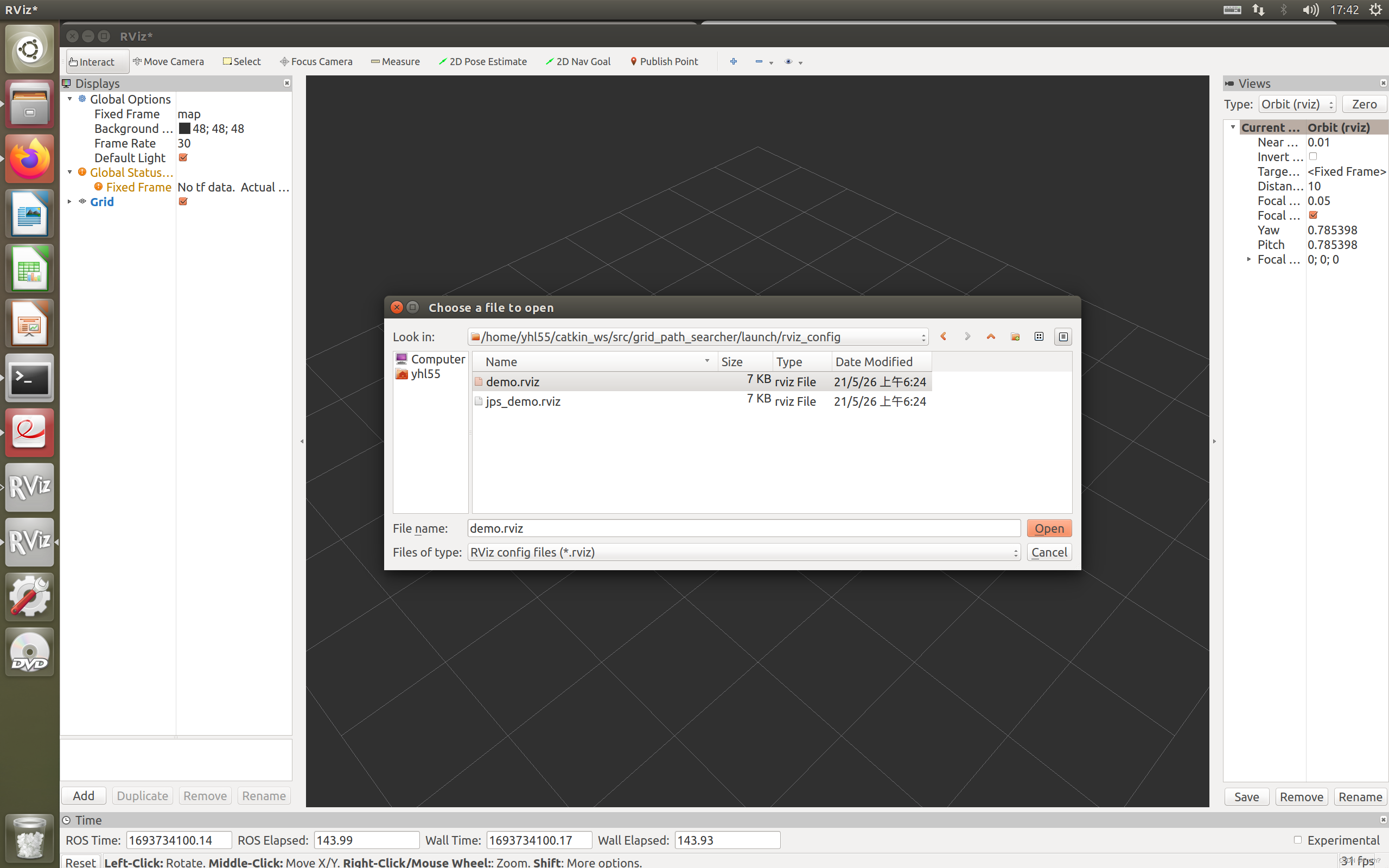Click the Open button
The height and width of the screenshot is (868, 1389).
pyautogui.click(x=1049, y=528)
